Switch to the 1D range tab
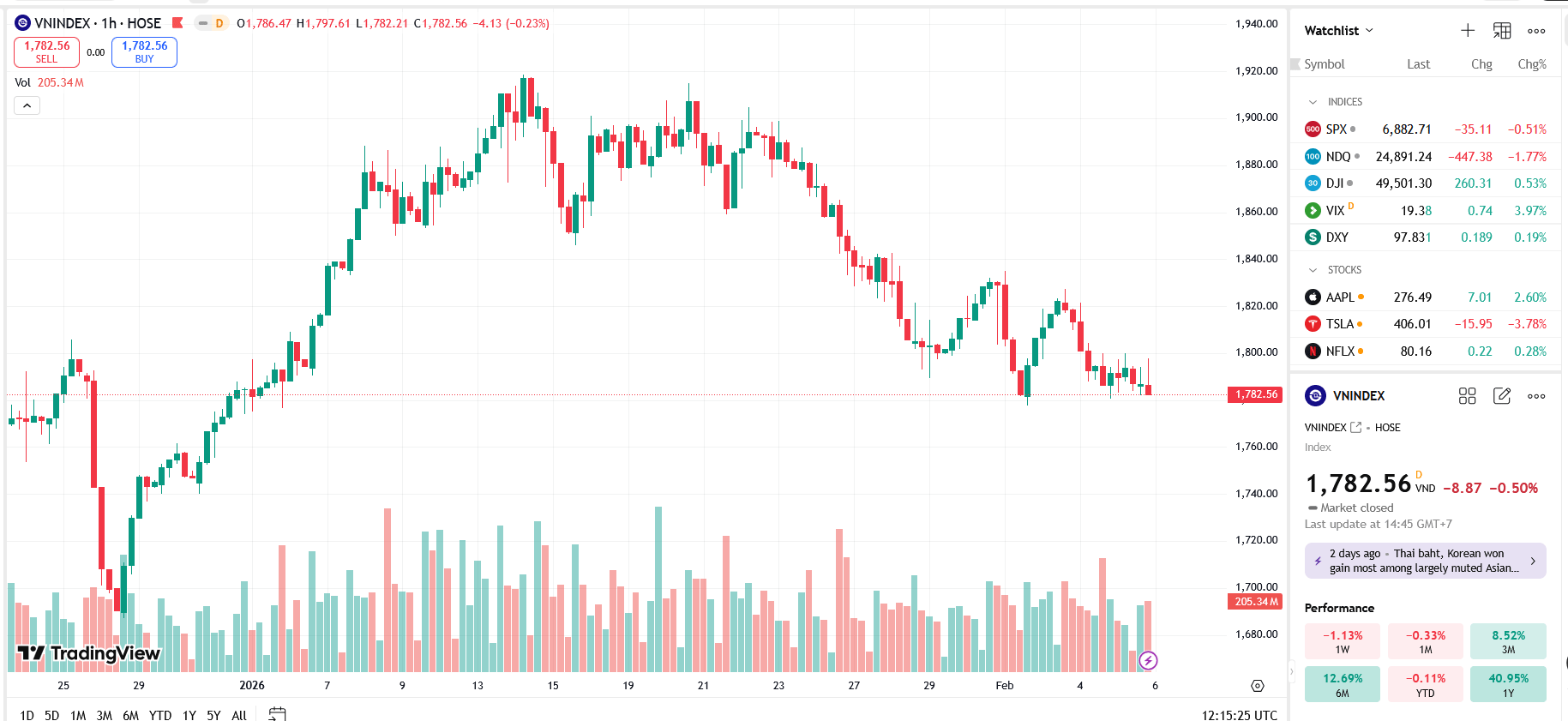 26,714
